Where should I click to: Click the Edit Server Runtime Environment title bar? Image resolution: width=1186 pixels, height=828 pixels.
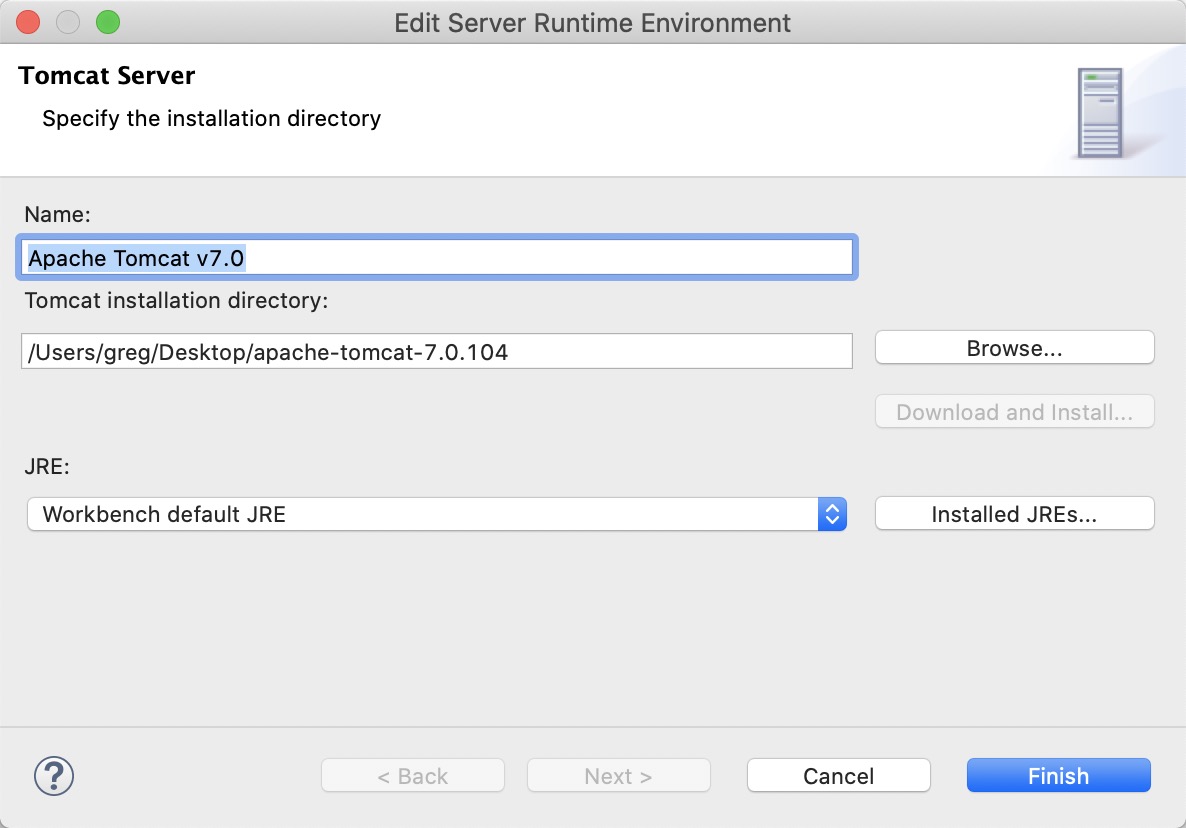[x=592, y=23]
